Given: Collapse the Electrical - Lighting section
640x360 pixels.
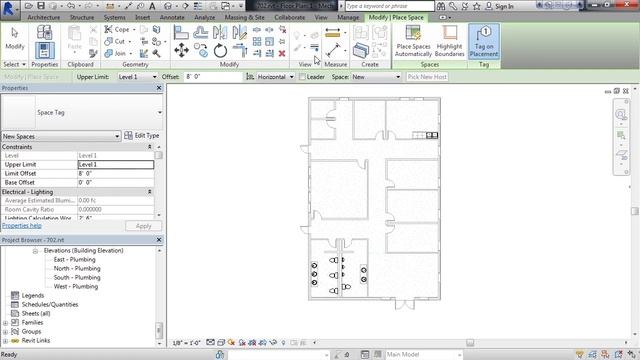Looking at the screenshot, I should (149, 191).
